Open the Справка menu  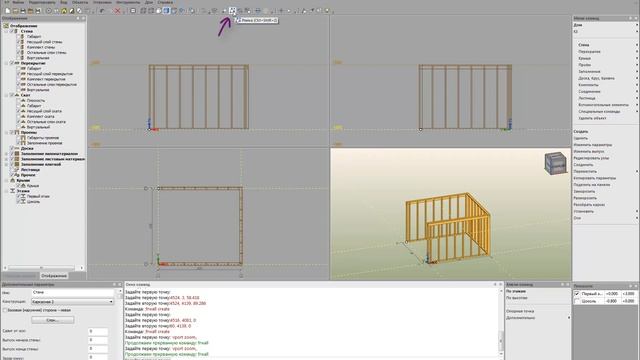tap(165, 2)
